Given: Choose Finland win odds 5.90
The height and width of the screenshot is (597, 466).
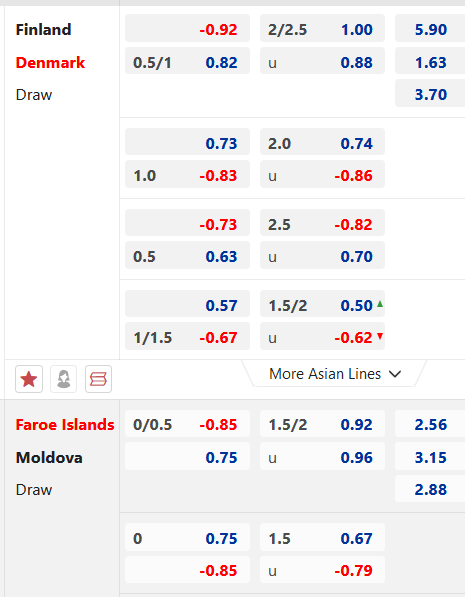Looking at the screenshot, I should point(430,28).
